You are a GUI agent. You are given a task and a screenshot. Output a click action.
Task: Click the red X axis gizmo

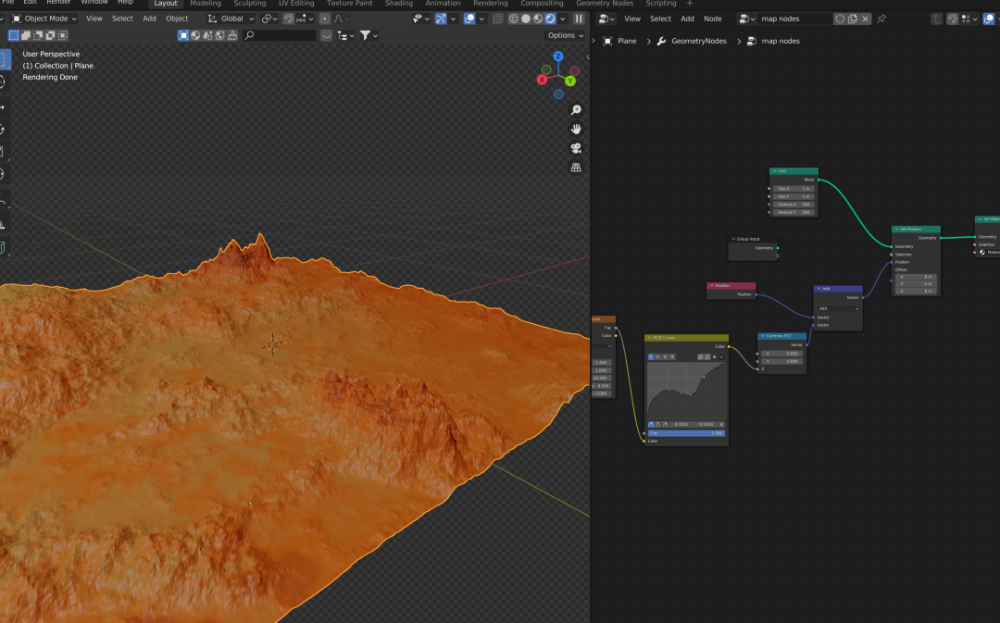[541, 80]
